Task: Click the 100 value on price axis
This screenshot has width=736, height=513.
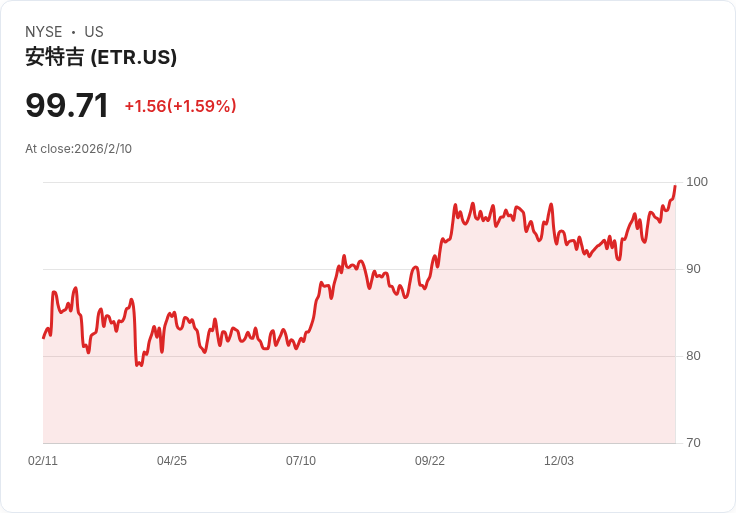Action: pos(697,182)
